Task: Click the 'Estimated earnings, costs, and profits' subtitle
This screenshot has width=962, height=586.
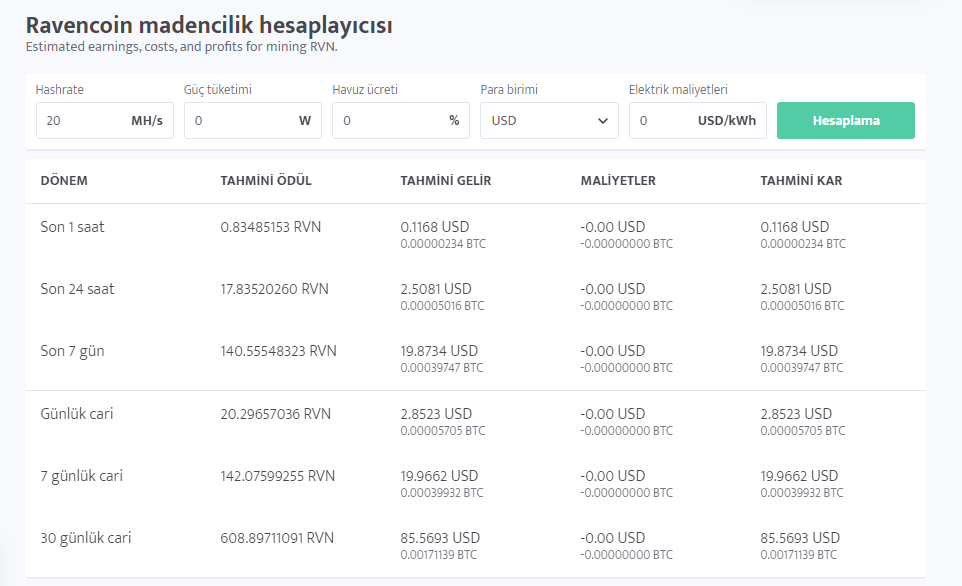Action: 182,47
